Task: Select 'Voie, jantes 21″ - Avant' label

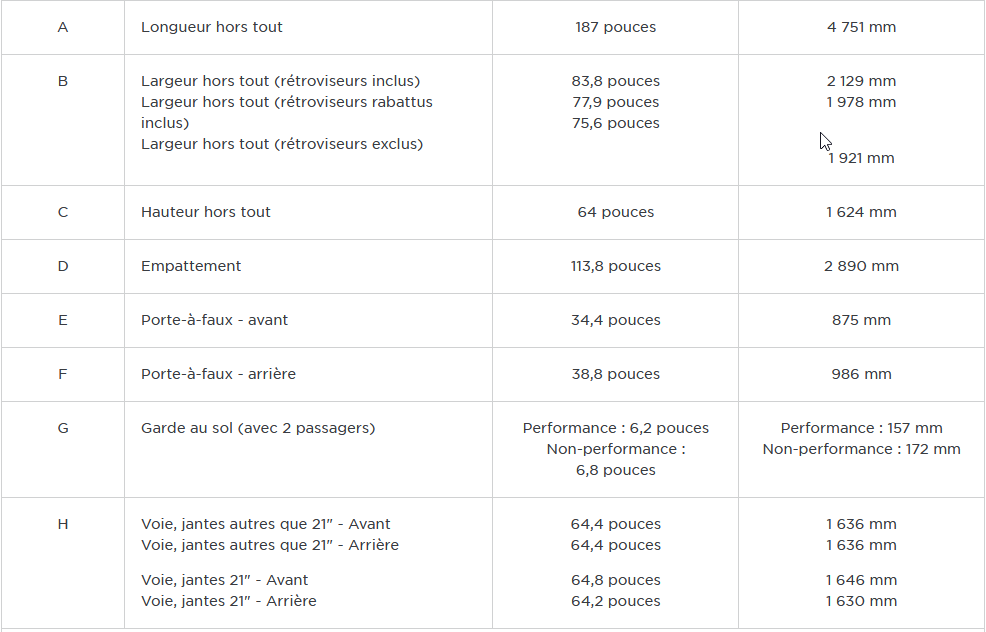Action: point(224,580)
